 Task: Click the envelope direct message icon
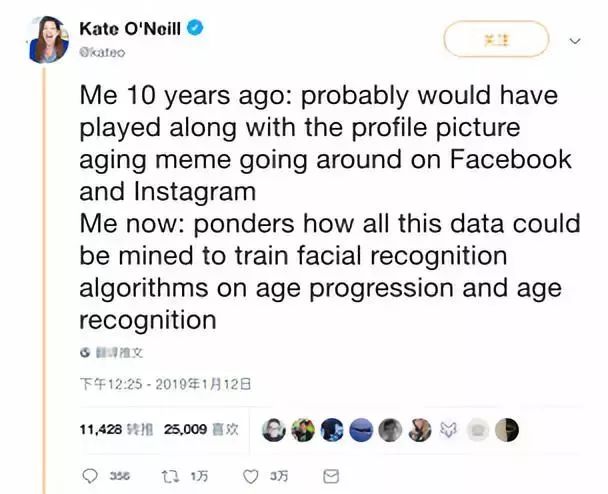pyautogui.click(x=332, y=475)
